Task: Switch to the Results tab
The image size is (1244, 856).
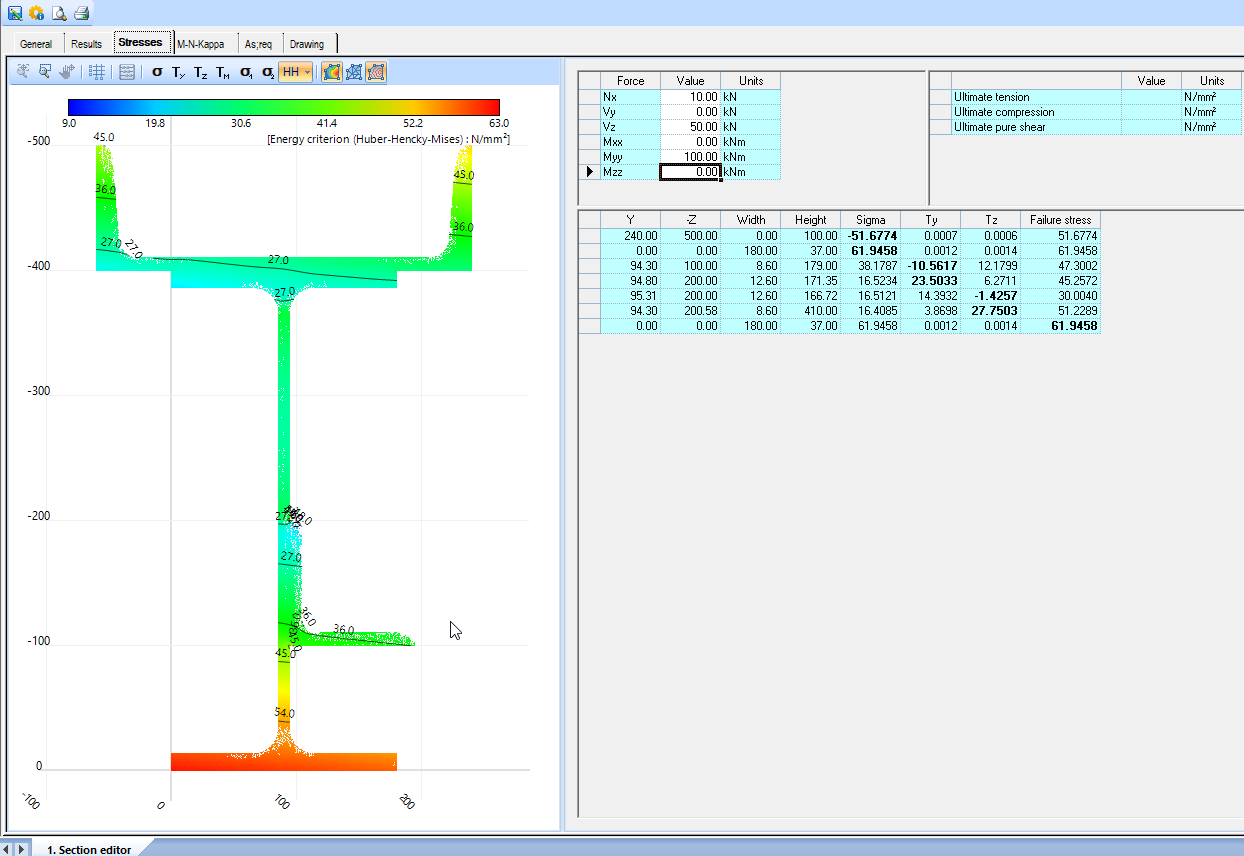Action: pos(87,44)
